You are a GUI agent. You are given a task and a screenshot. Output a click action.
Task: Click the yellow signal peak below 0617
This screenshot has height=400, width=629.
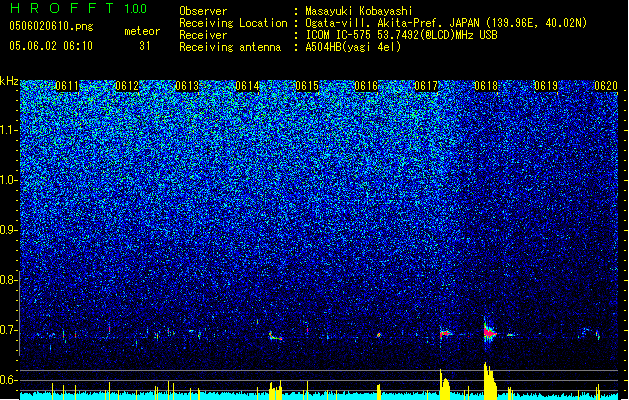(x=444, y=384)
